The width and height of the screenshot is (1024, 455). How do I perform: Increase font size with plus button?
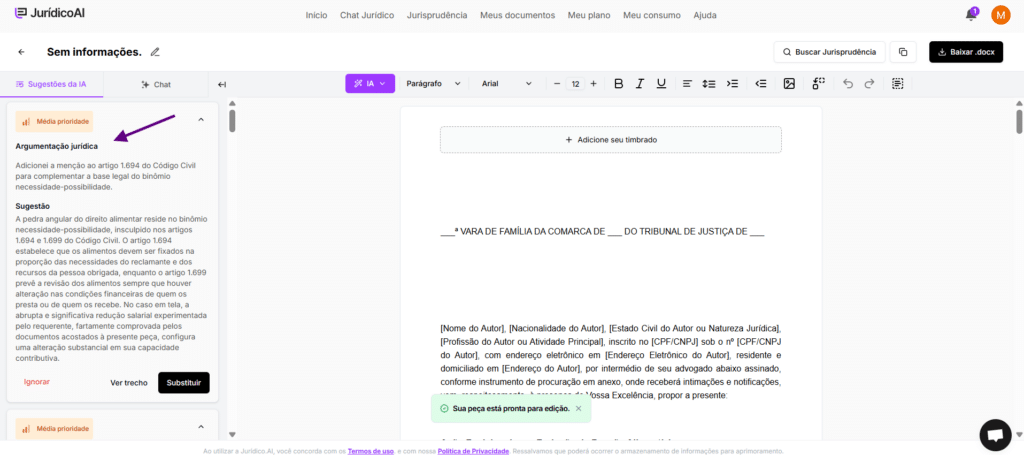(593, 84)
